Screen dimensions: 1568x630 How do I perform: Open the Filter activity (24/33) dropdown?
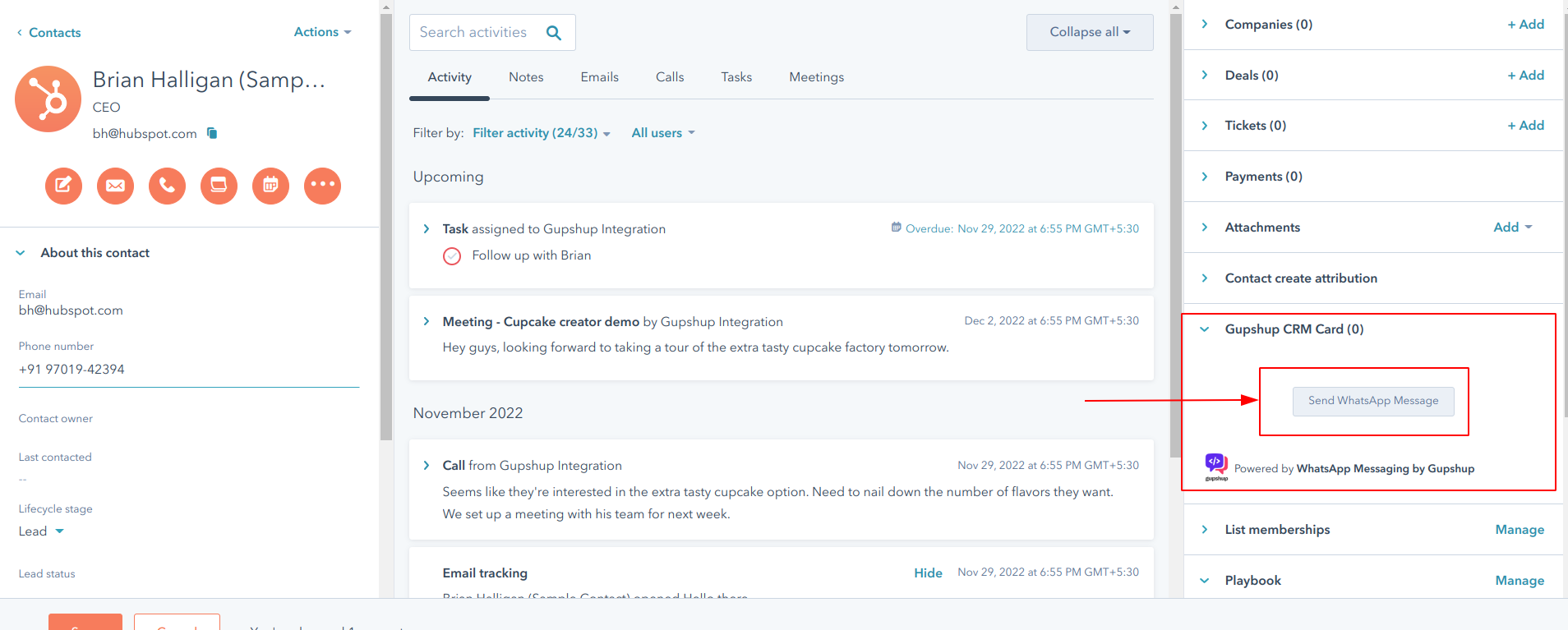coord(541,133)
